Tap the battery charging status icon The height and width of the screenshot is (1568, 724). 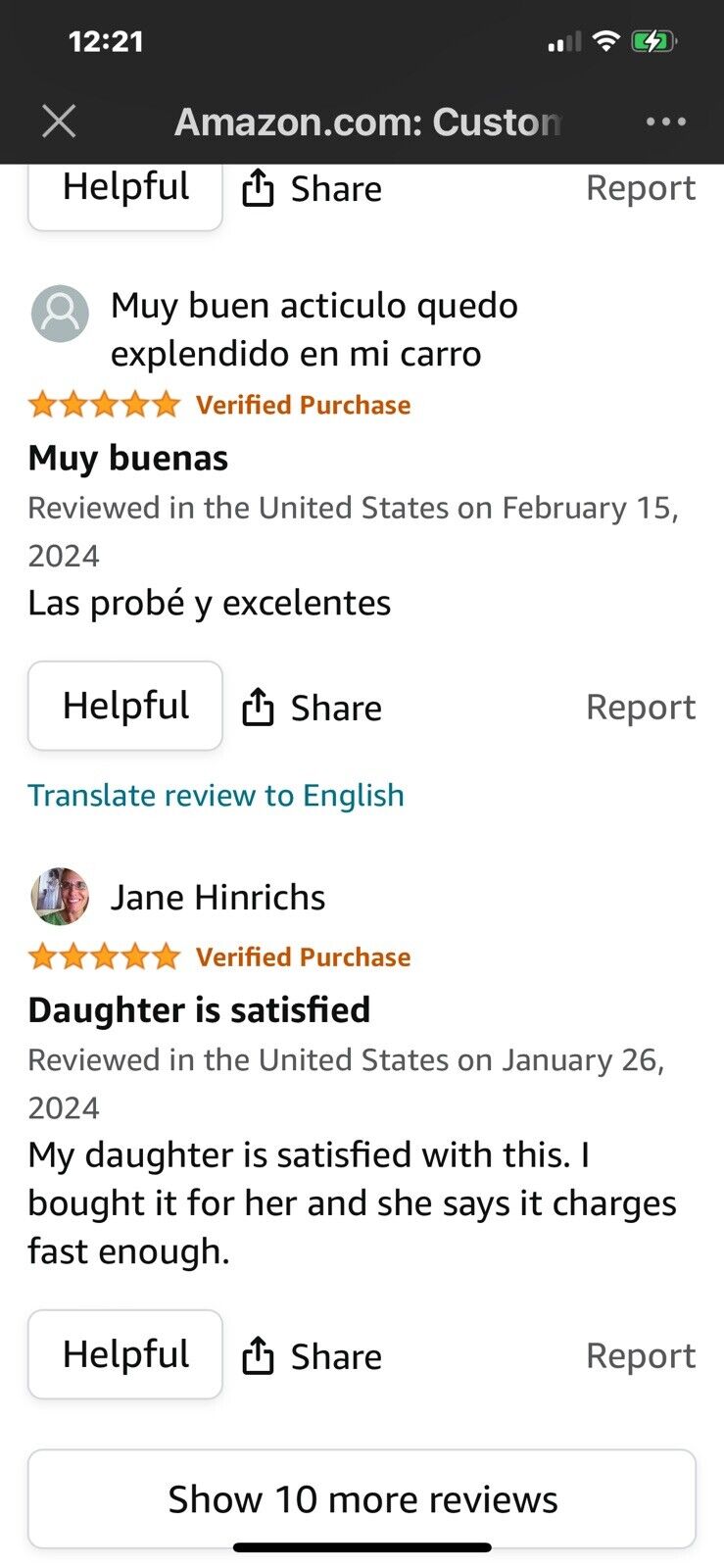click(x=653, y=41)
